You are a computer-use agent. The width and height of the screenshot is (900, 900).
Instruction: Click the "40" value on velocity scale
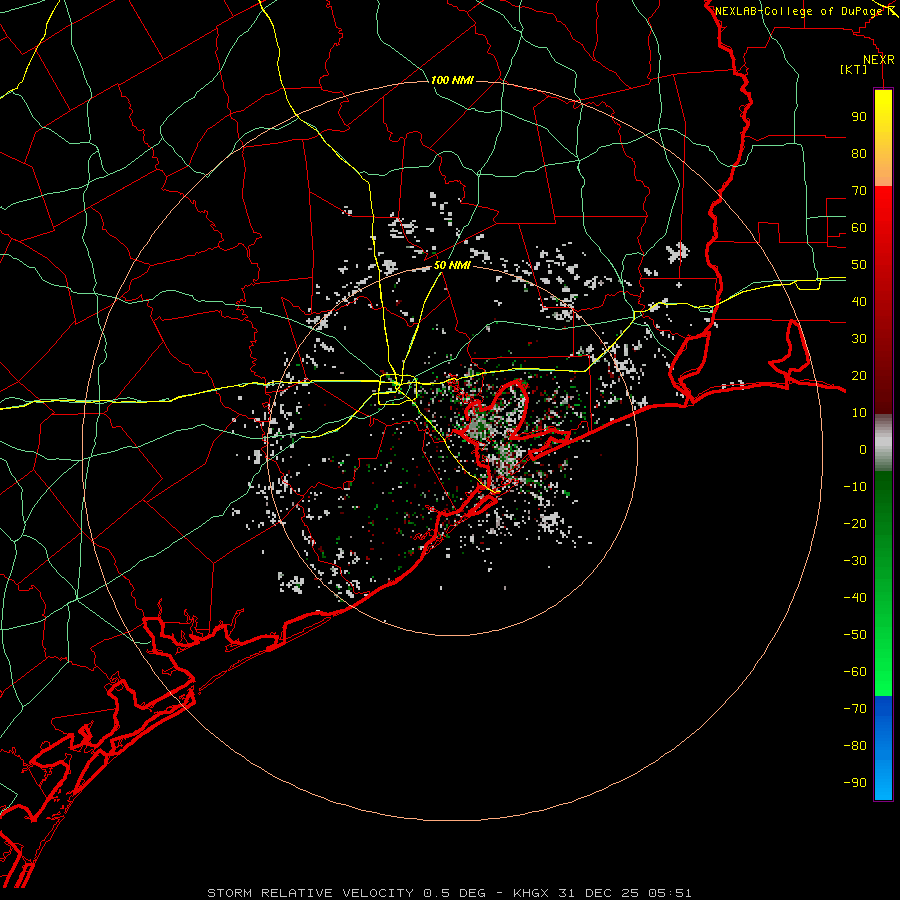[x=859, y=301]
